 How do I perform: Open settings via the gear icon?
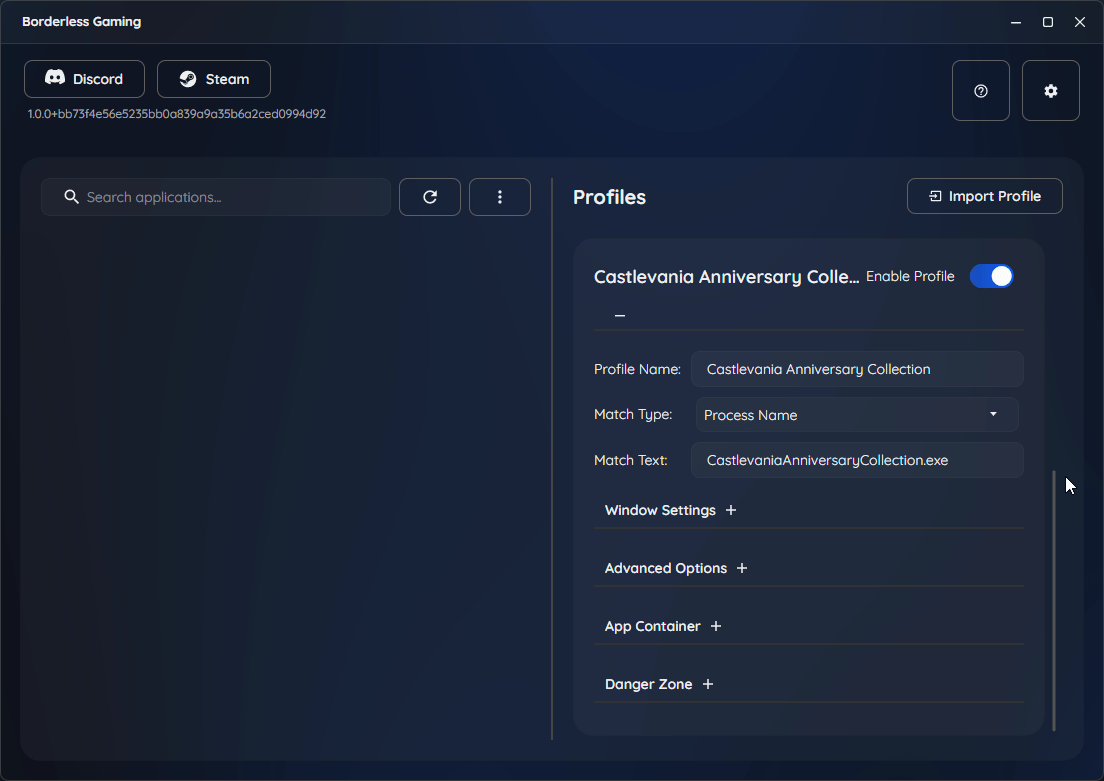click(x=1050, y=91)
